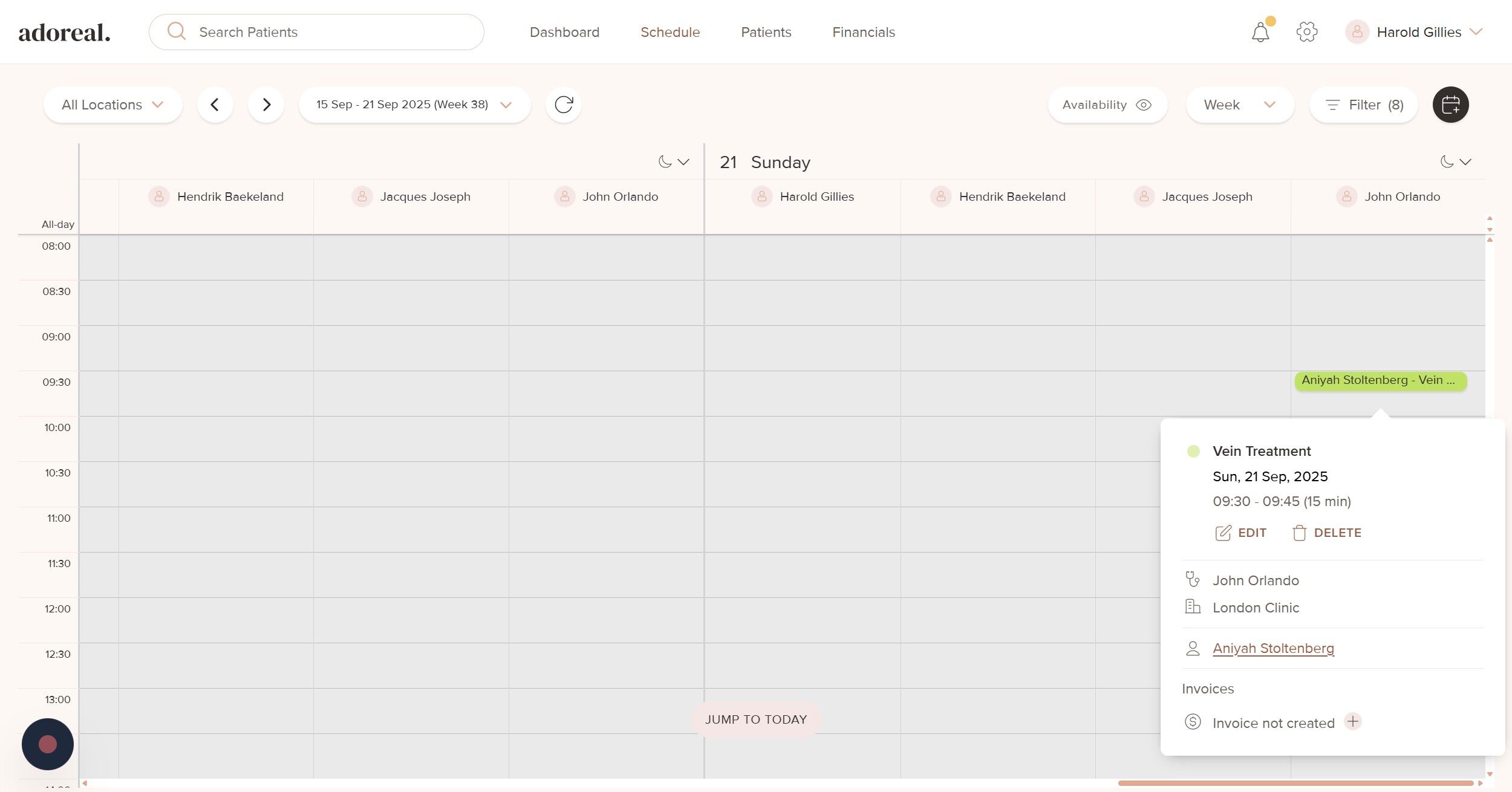Click the add invoice plus icon

point(1353,721)
